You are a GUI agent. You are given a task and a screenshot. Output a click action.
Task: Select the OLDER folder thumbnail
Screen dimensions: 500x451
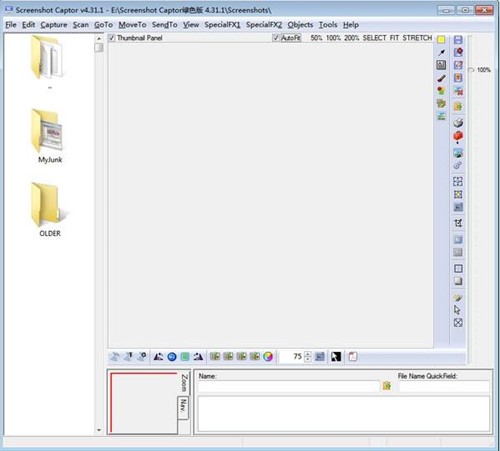(x=49, y=210)
